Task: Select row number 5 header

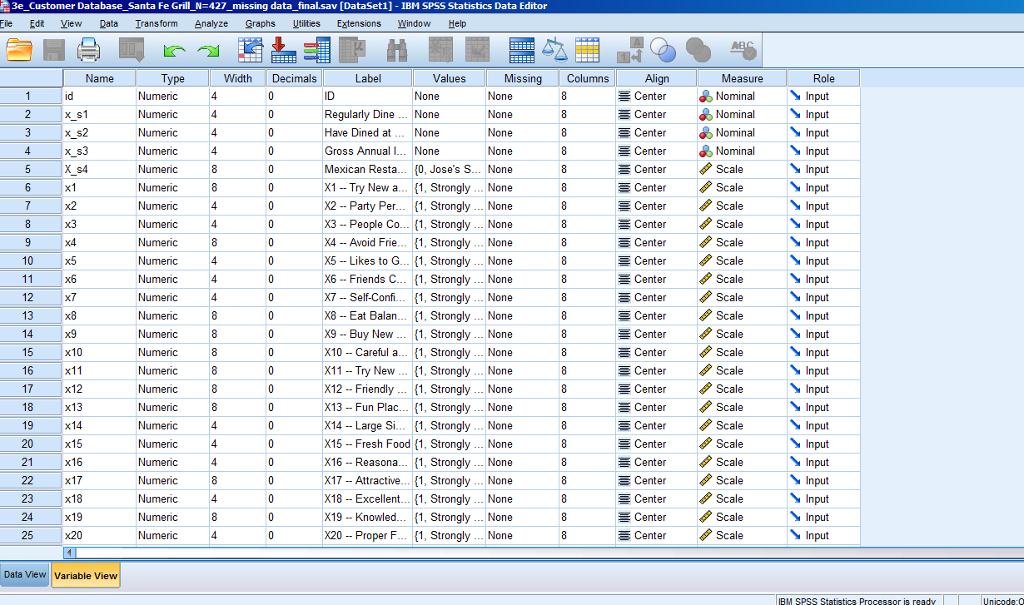Action: tap(31, 169)
